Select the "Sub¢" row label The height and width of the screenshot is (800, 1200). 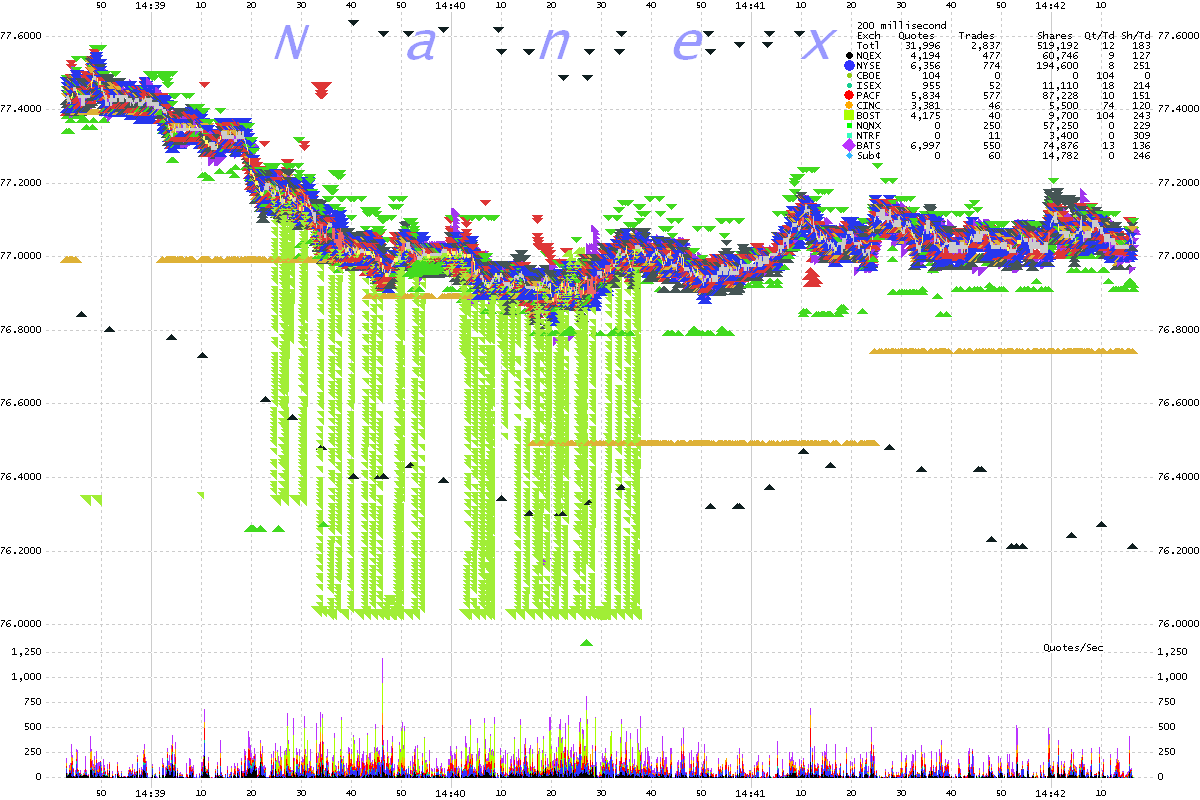pos(869,156)
